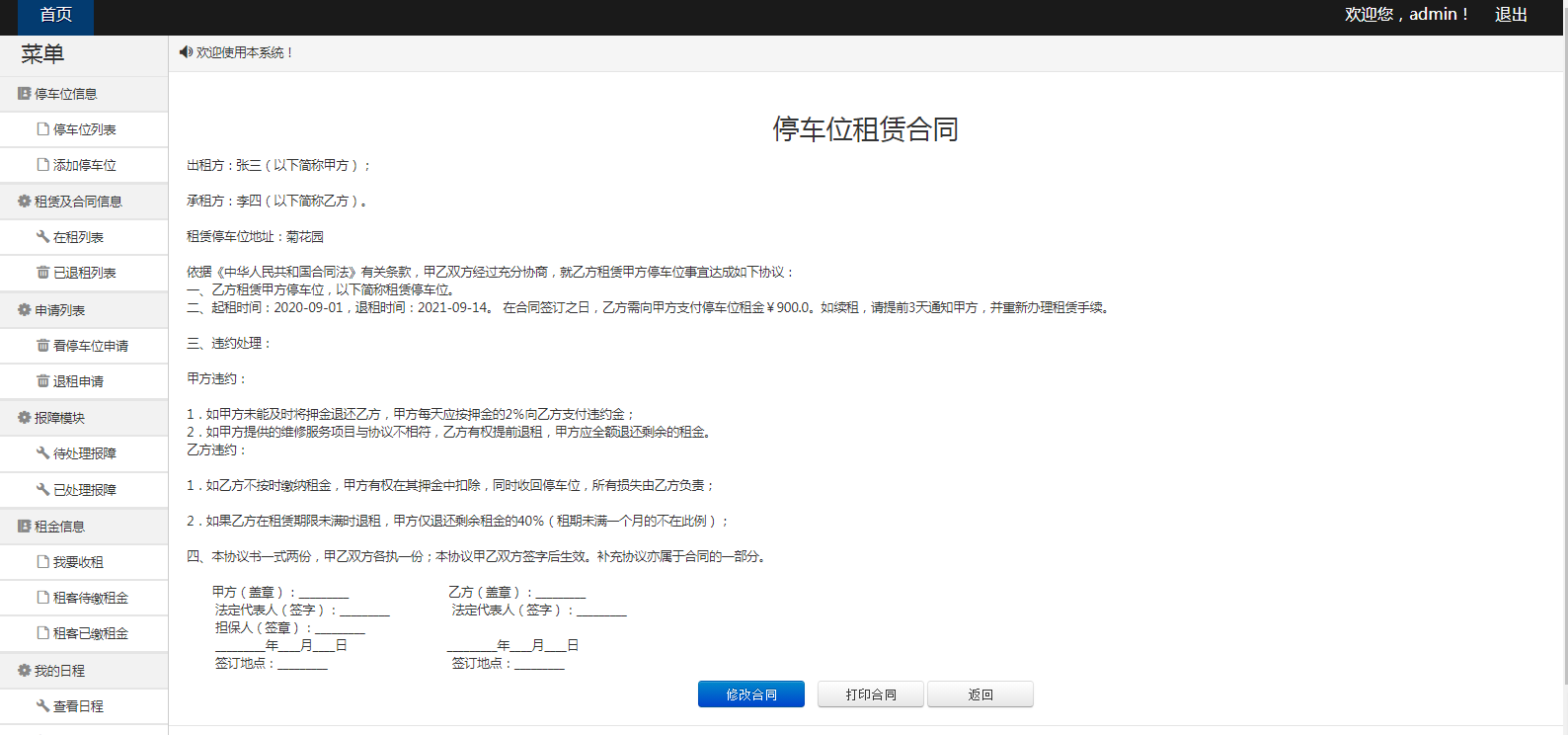Click the 出租方：张三 line
Image resolution: width=1568 pixels, height=735 pixels.
[x=279, y=166]
